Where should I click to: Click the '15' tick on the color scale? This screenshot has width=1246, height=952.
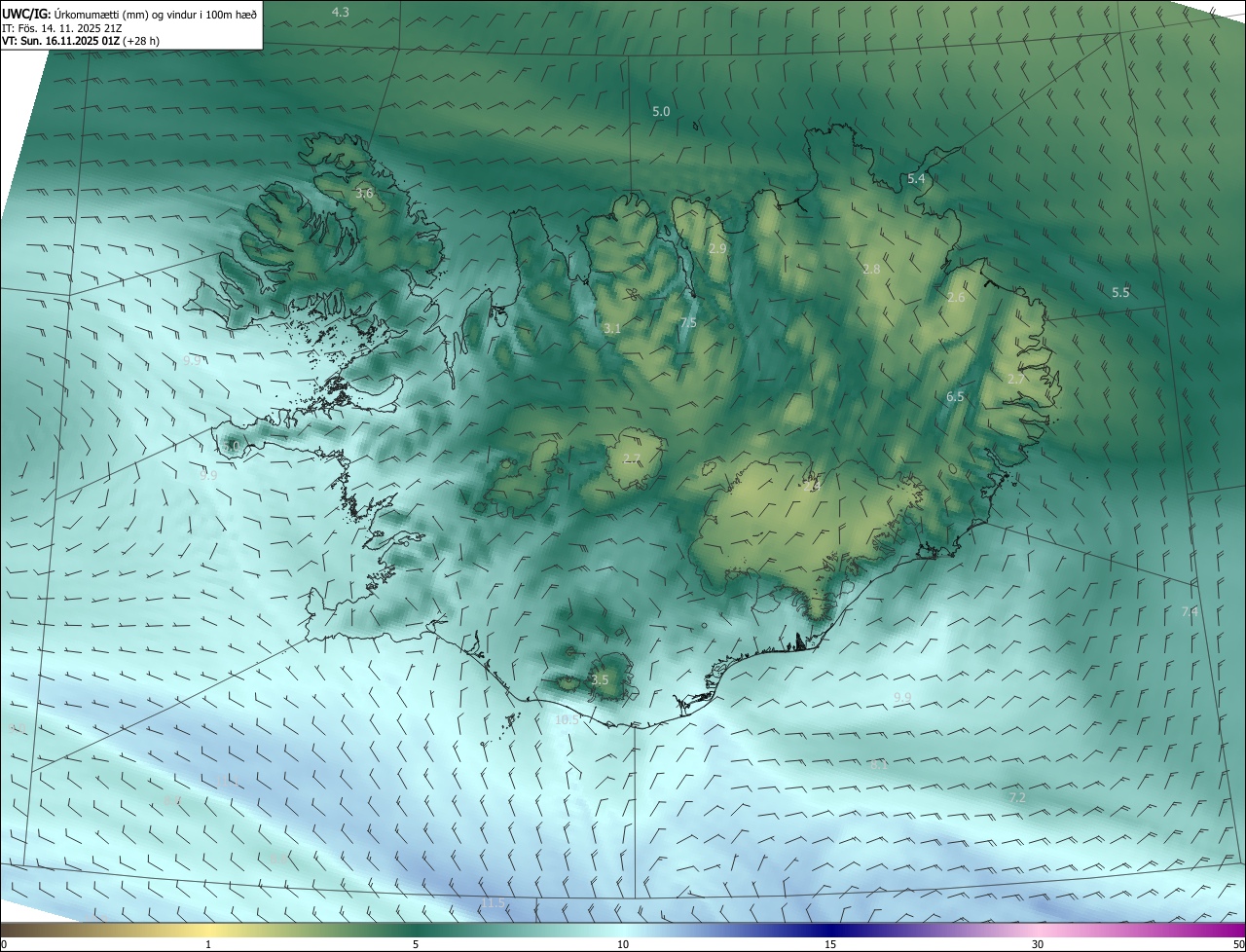[830, 944]
